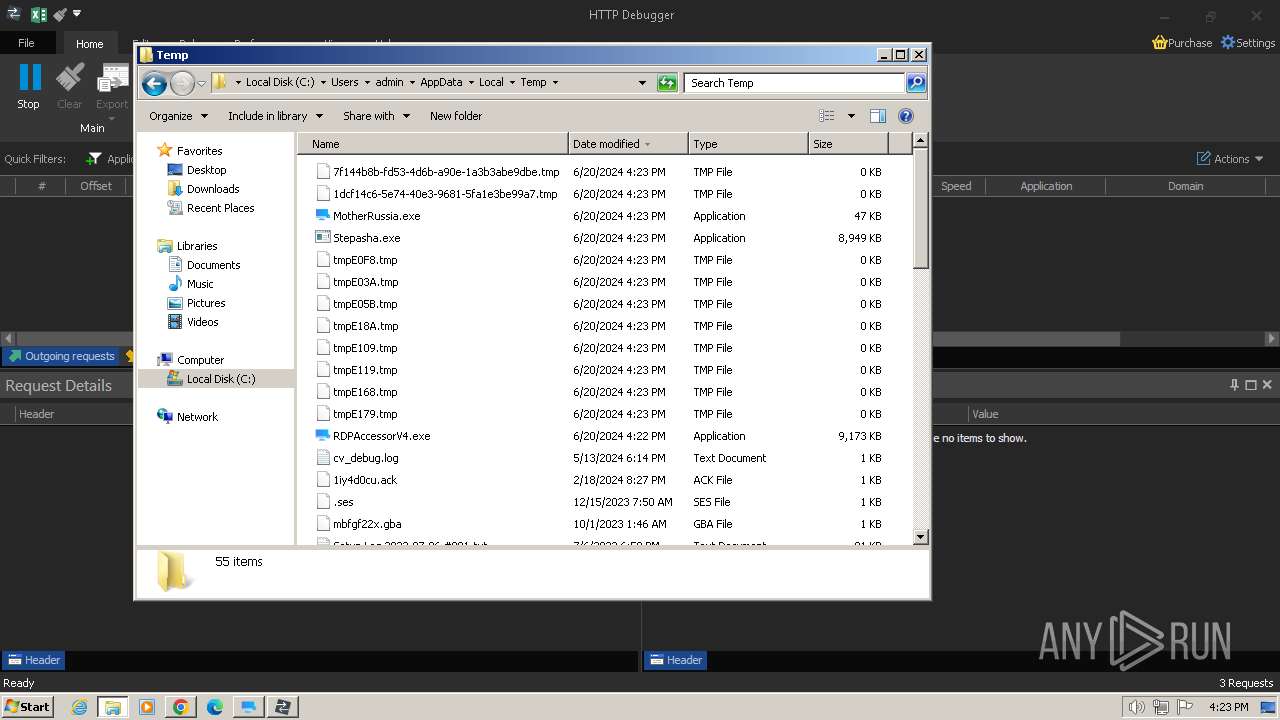Select the cv_debug.log file
The image size is (1280, 720).
[365, 458]
